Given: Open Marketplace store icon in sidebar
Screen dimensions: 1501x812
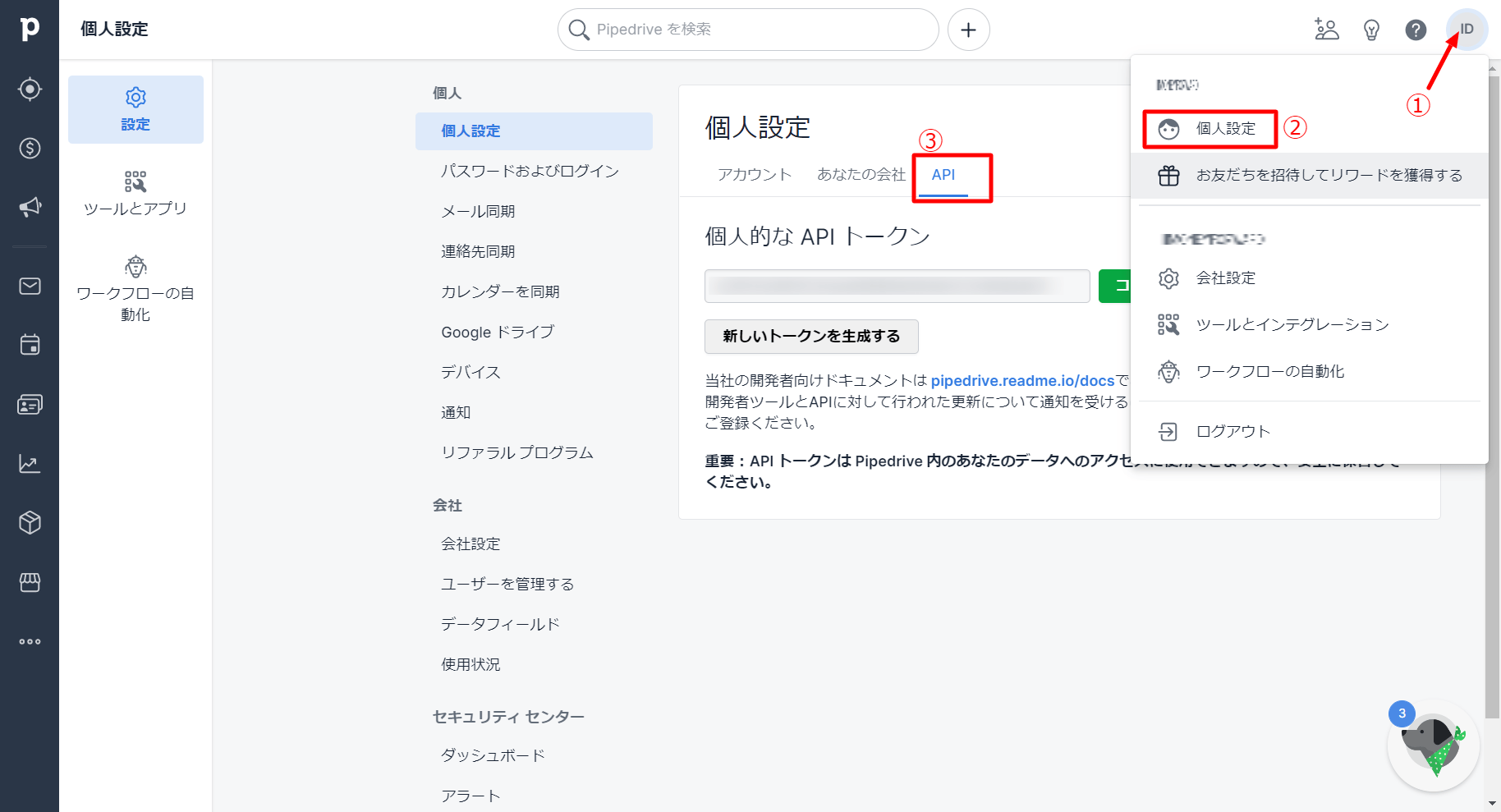Looking at the screenshot, I should pos(30,582).
